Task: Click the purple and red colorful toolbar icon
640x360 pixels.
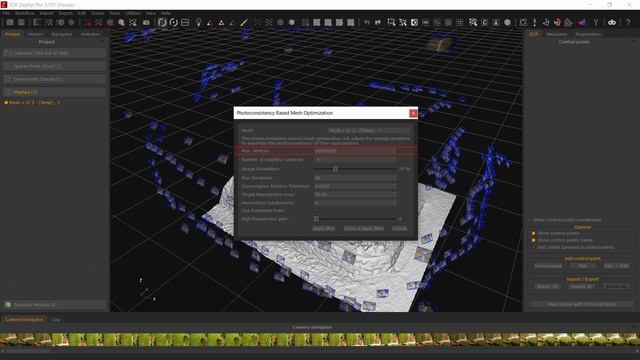Action: coord(582,22)
